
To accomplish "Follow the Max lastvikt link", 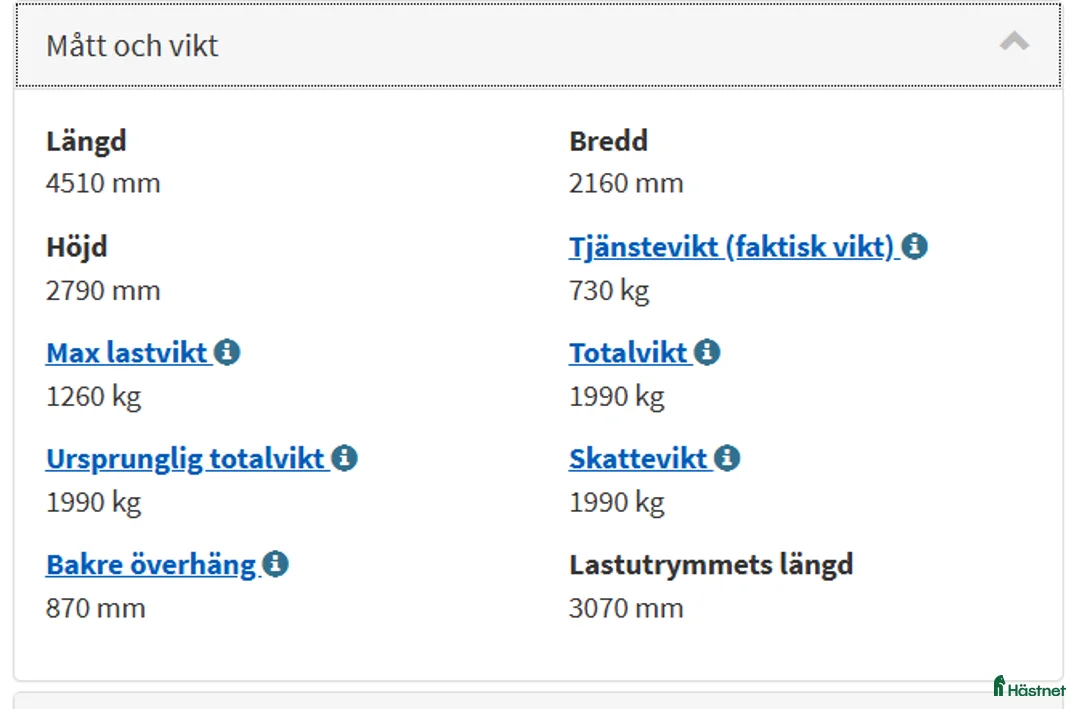I will pos(127,353).
